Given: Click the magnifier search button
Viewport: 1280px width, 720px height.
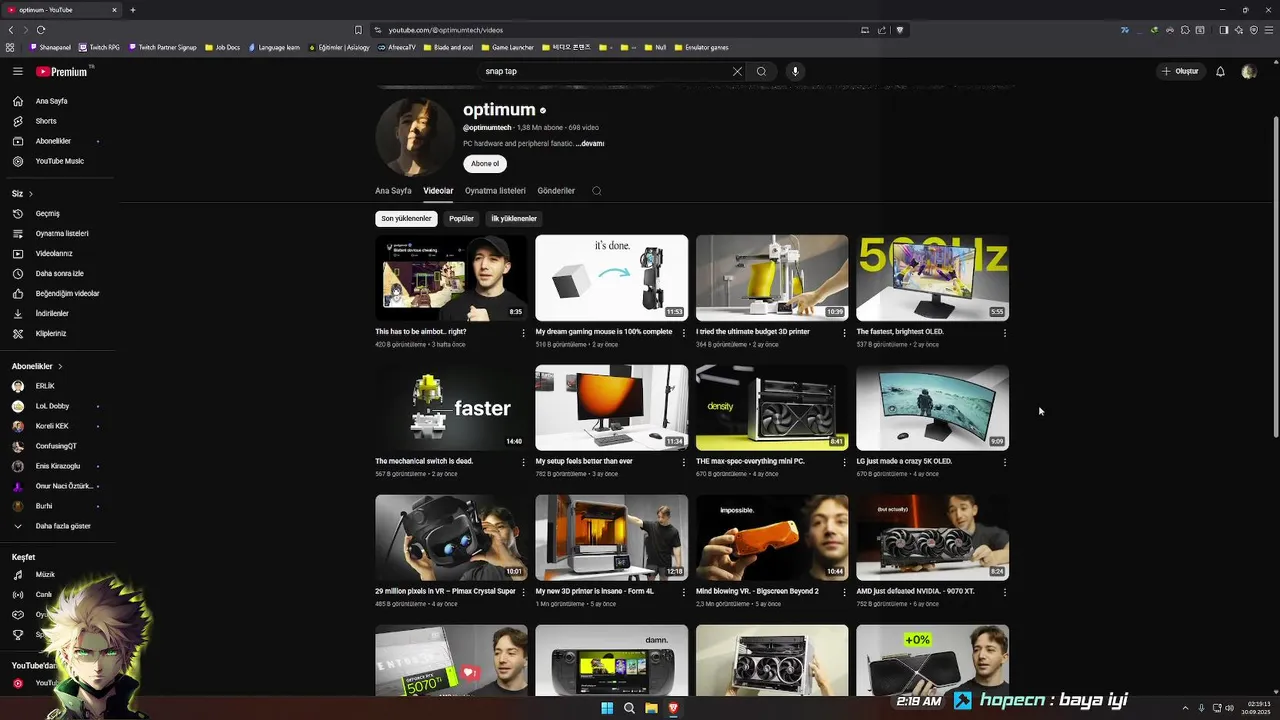Looking at the screenshot, I should click(x=761, y=71).
